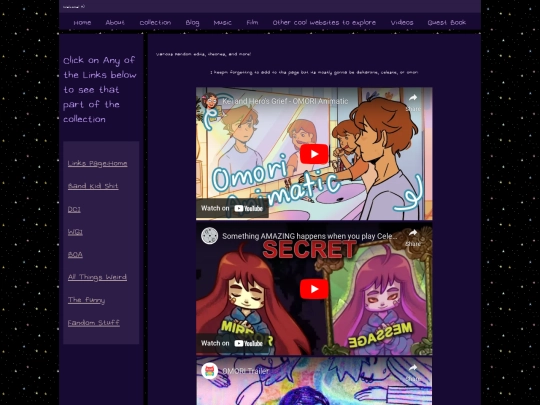Open the BOA sidebar link
The width and height of the screenshot is (540, 405).
[x=75, y=255]
